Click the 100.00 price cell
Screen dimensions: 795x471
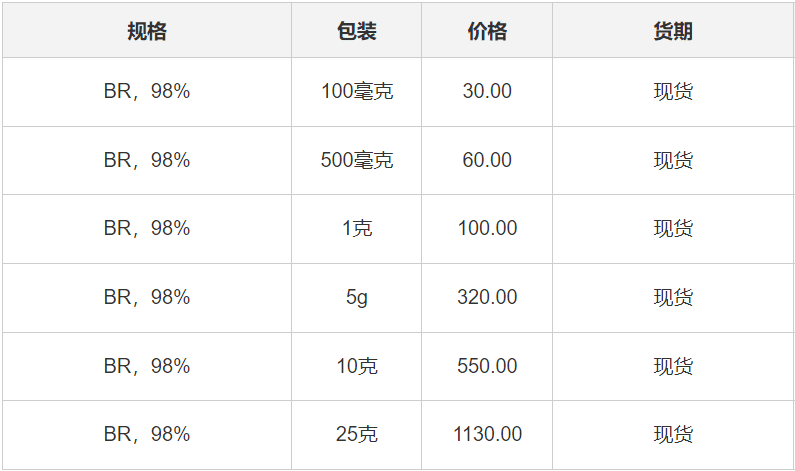click(x=487, y=228)
